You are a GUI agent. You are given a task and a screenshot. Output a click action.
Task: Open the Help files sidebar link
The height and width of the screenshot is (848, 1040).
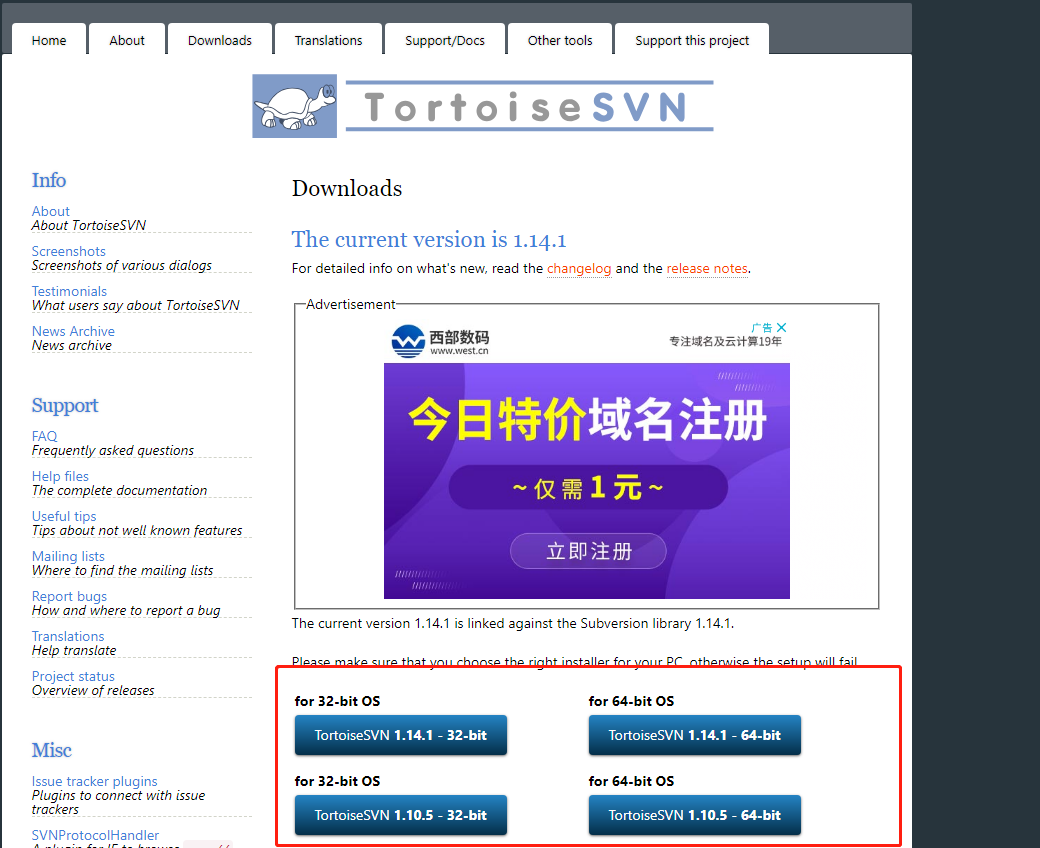tap(60, 476)
